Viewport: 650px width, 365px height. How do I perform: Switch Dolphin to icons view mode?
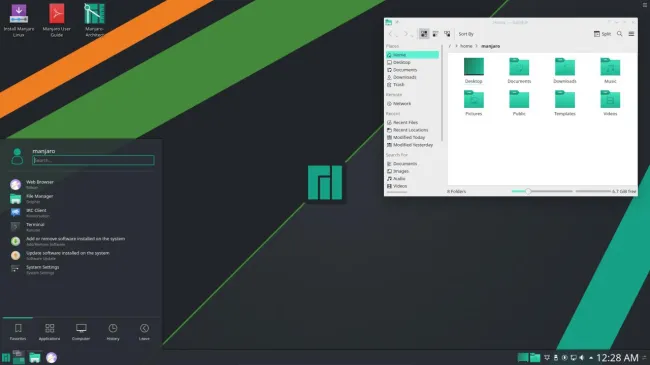click(x=424, y=34)
